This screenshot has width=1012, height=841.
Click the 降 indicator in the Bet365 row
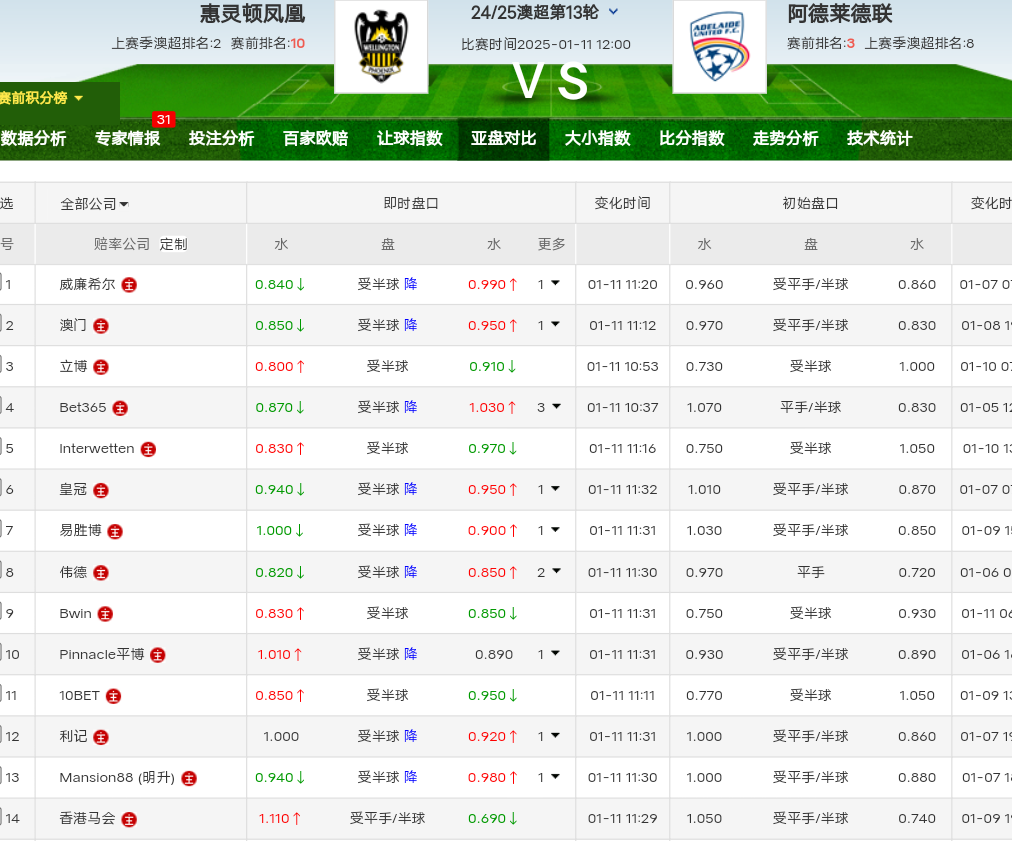pyautogui.click(x=410, y=407)
